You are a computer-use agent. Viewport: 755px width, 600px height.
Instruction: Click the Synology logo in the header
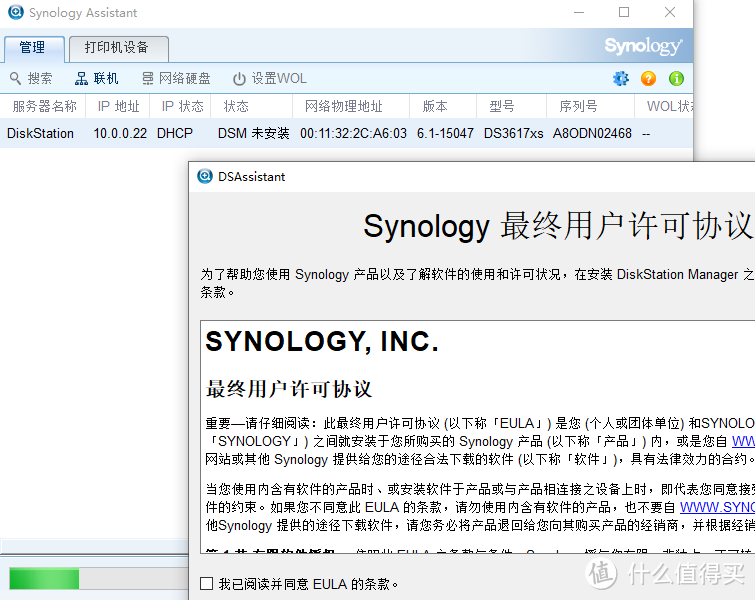tap(643, 47)
